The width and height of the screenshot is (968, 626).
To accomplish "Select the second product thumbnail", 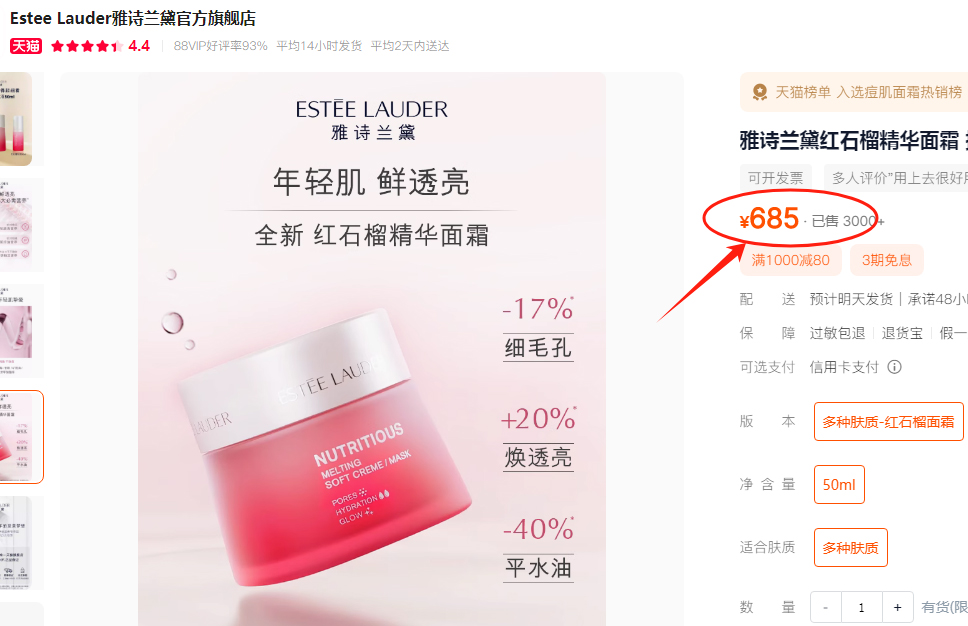I will [22, 225].
